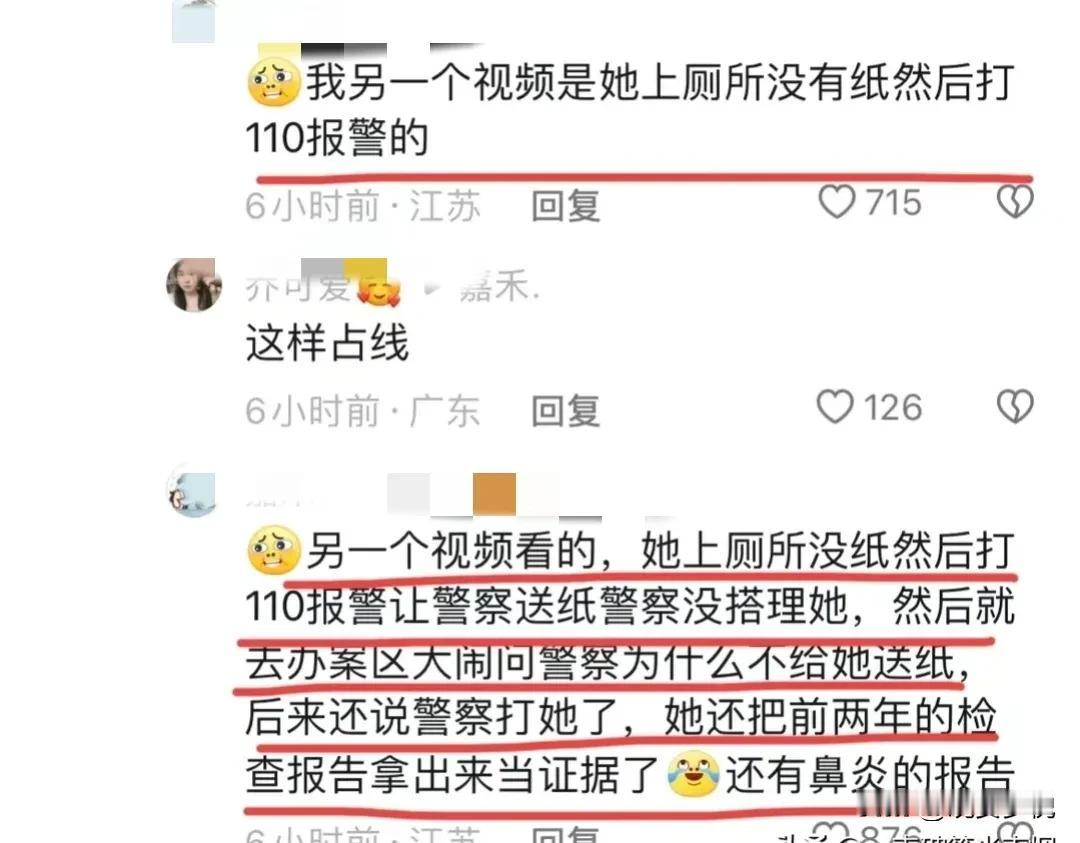Tap the worried emoji before 我另一个视频
Viewport: 1080px width, 843px height.
tap(274, 82)
